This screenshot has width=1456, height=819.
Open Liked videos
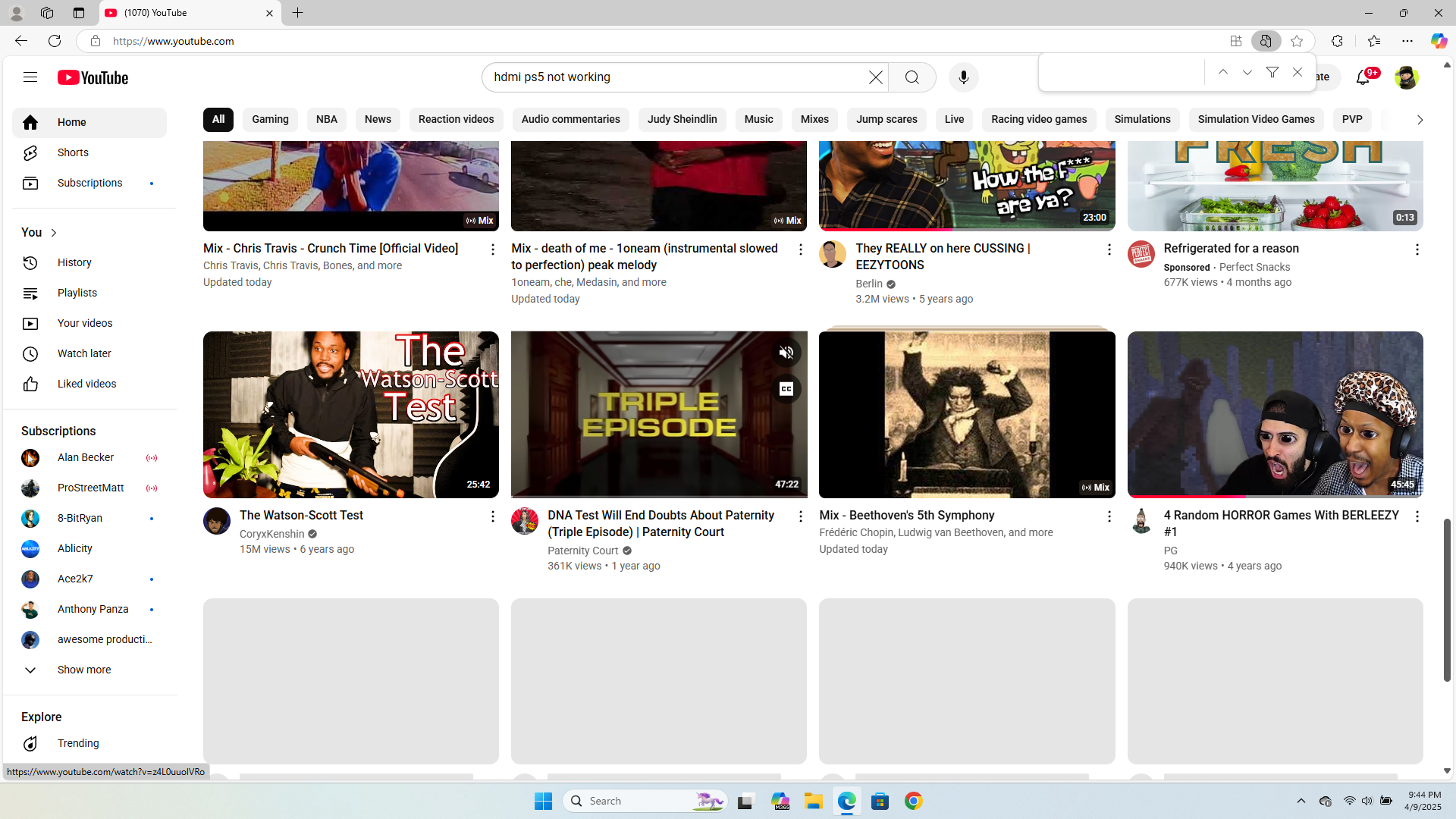click(x=89, y=384)
